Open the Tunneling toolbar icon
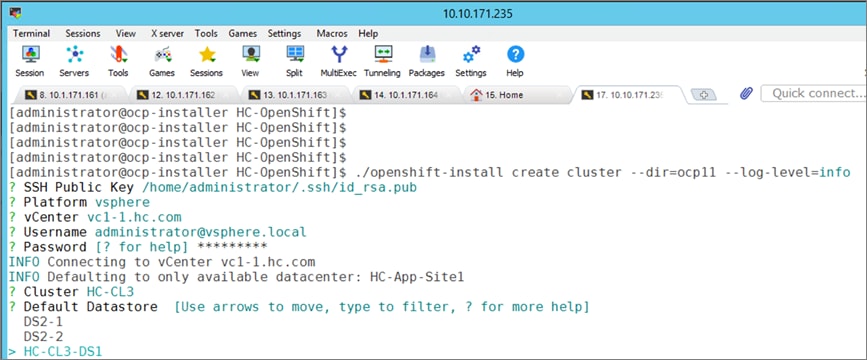 coord(382,61)
